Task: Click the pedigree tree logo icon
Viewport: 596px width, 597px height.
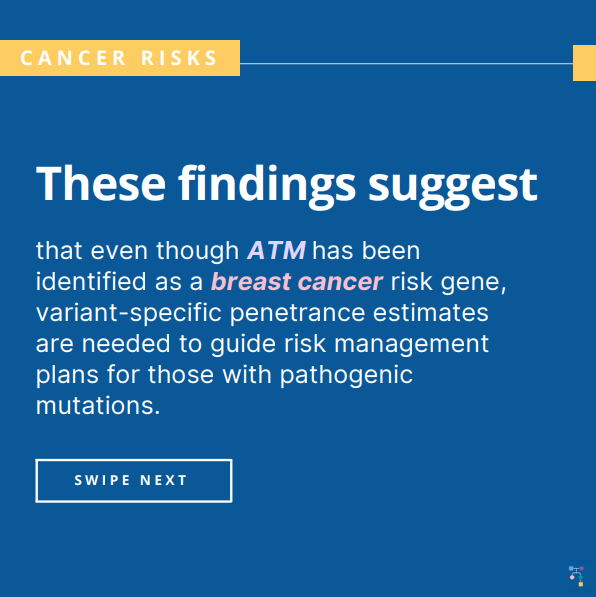Action: [x=577, y=576]
